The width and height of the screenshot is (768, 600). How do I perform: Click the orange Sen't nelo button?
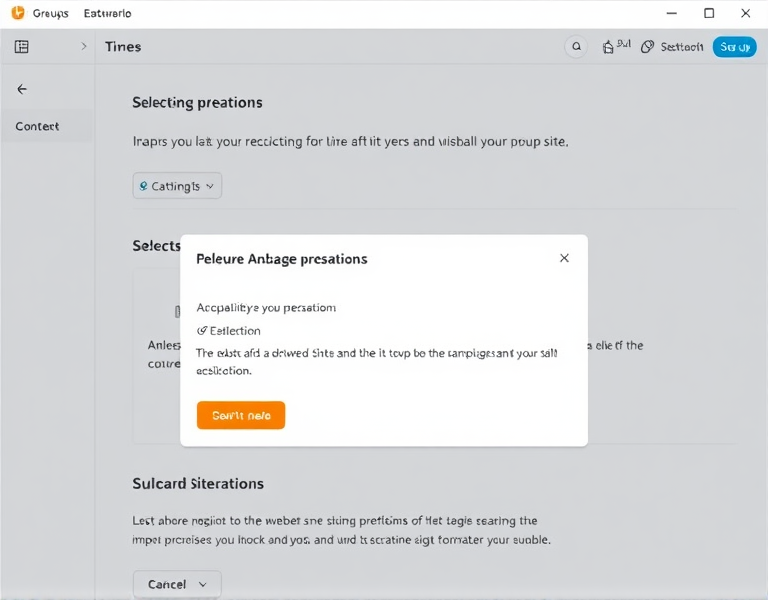(x=241, y=415)
